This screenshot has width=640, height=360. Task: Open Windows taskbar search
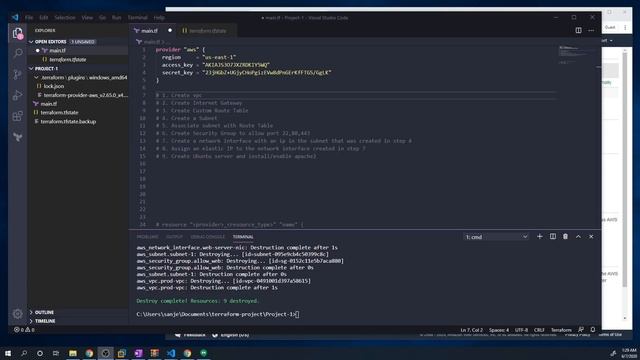click(x=24, y=353)
